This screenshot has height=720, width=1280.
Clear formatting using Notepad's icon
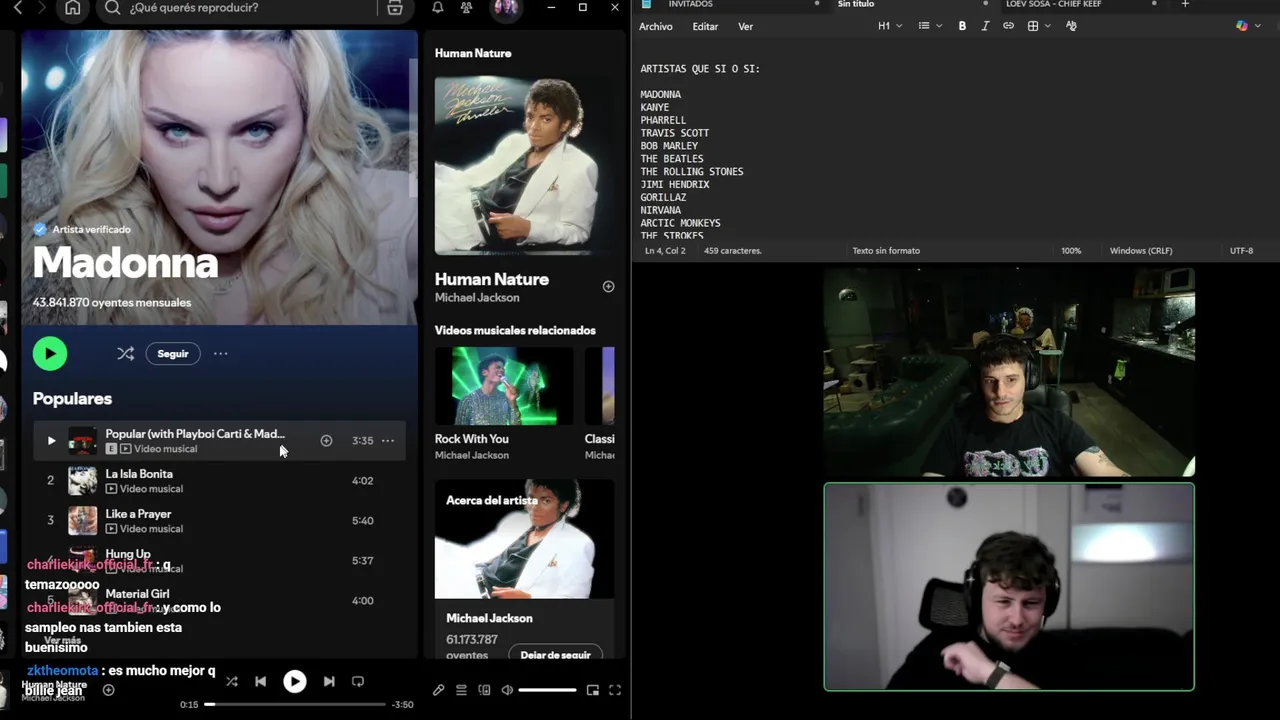[1071, 26]
